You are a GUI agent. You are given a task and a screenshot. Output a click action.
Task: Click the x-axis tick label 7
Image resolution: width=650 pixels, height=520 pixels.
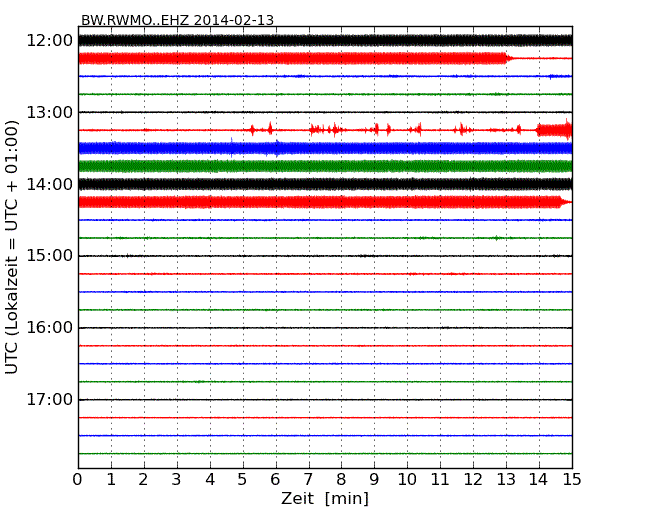pos(308,480)
